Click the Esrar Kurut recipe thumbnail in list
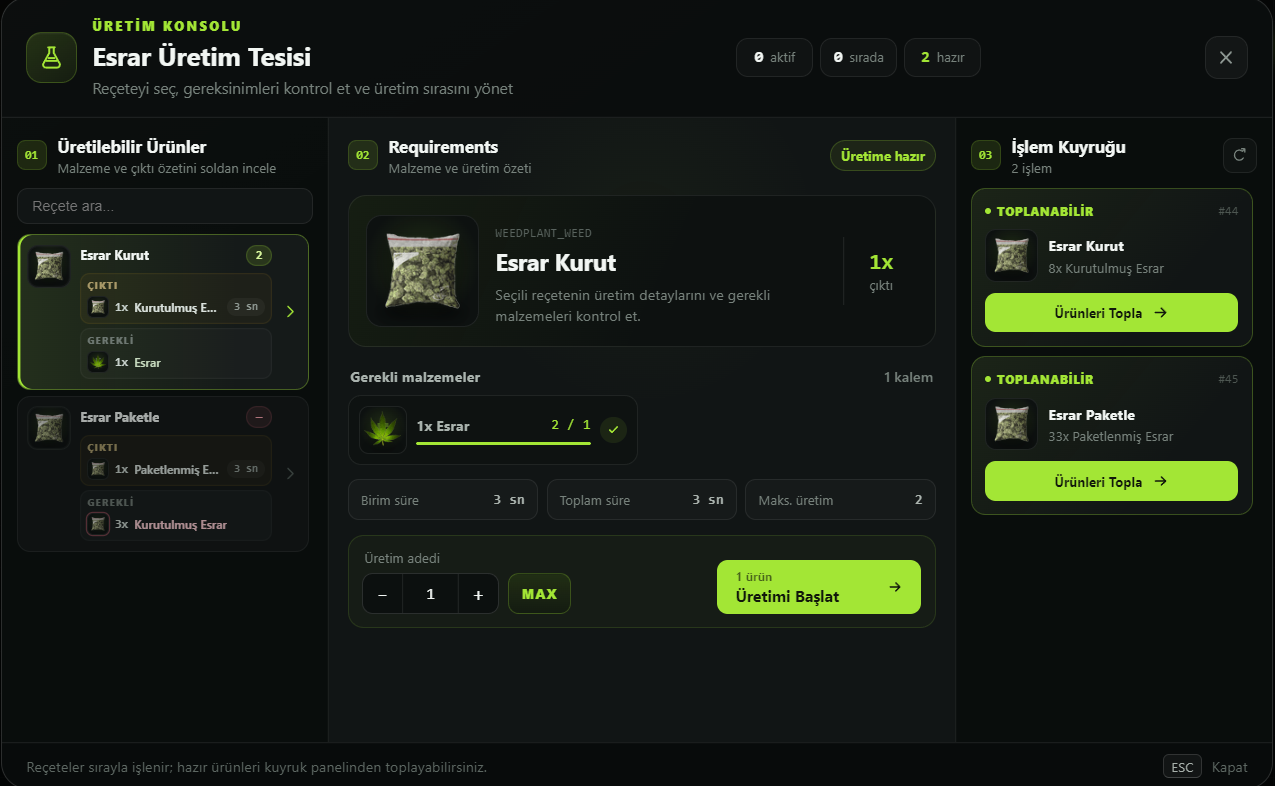1275x786 pixels. (x=49, y=266)
